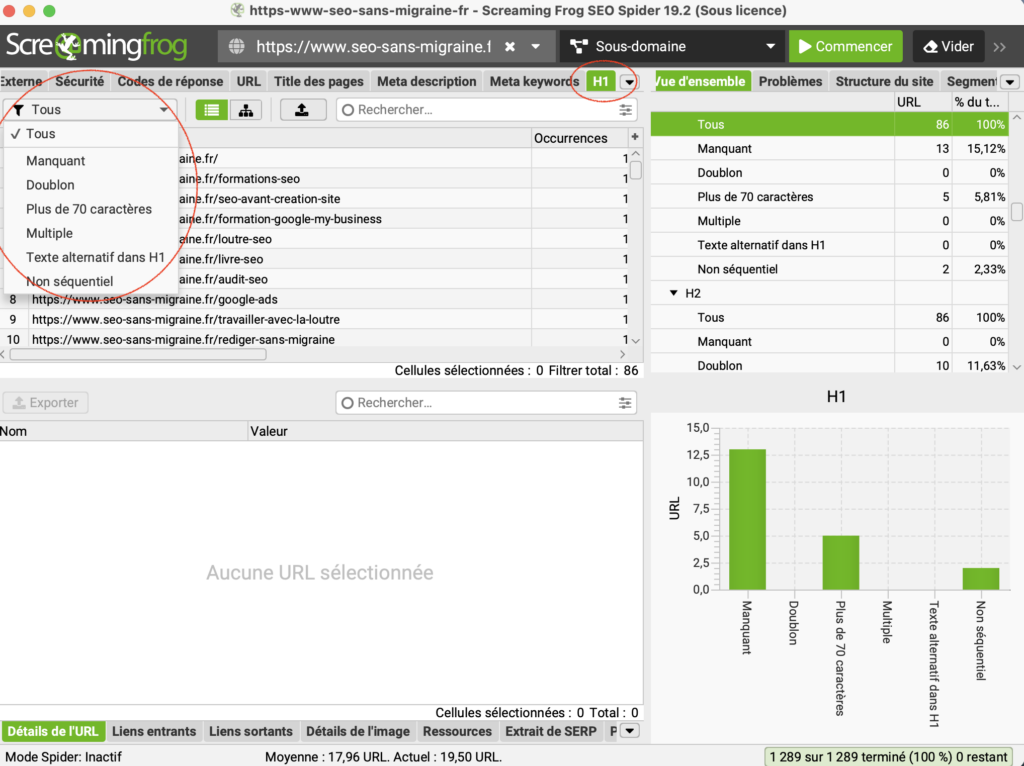1024x766 pixels.
Task: Click the lower Rechercher search field
Action: pyautogui.click(x=486, y=403)
